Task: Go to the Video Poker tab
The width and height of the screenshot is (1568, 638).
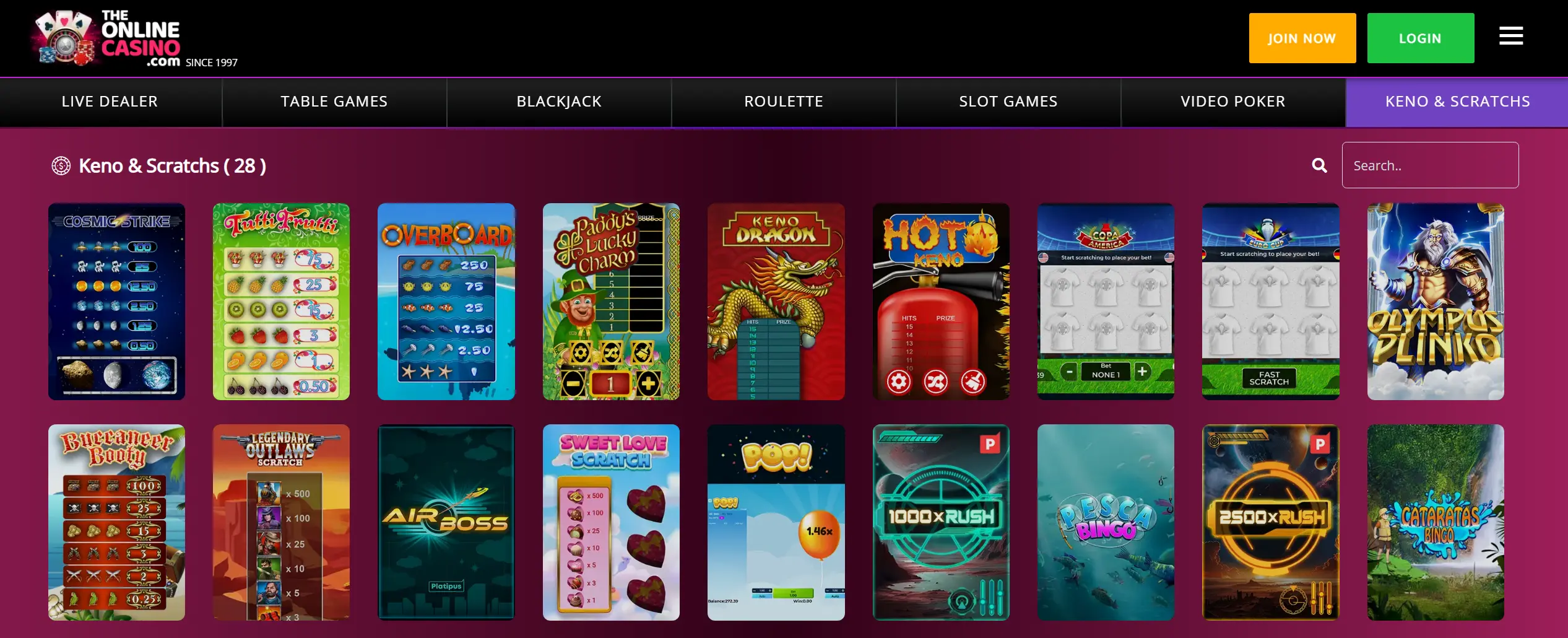Action: tap(1233, 102)
